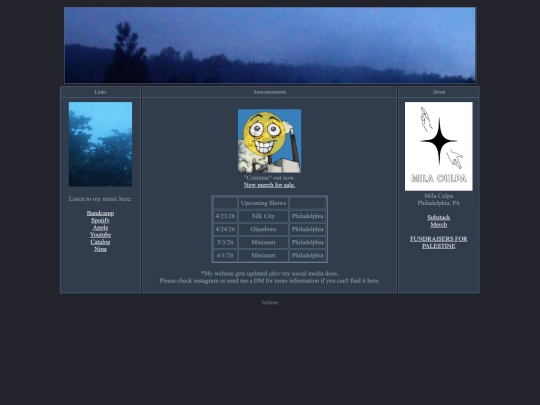This screenshot has width=540, height=405.
Task: Click the "Please check instagram" sentence
Action: pyautogui.click(x=269, y=281)
